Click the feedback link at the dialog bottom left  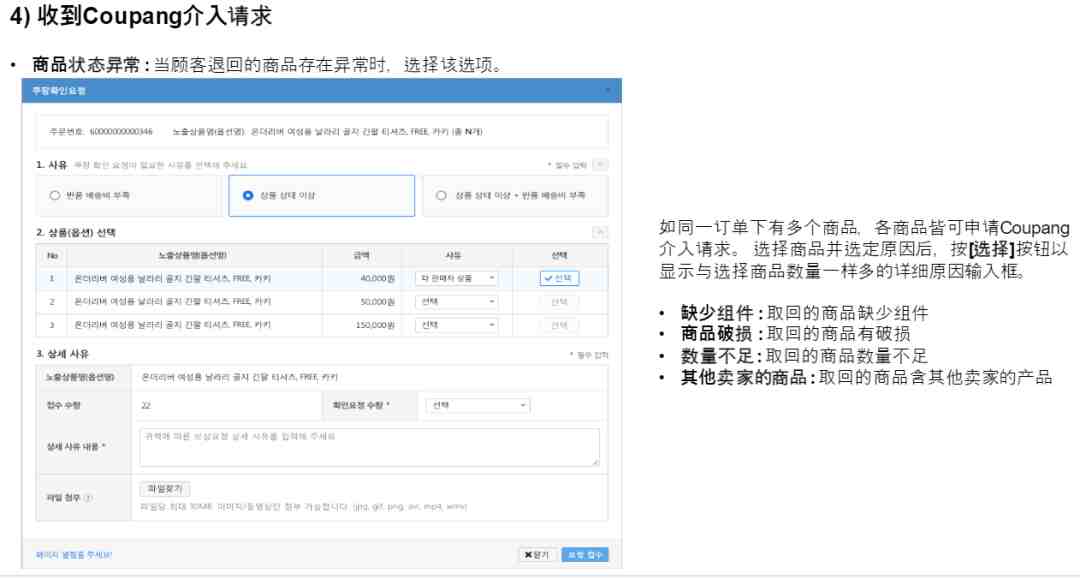click(x=74, y=554)
